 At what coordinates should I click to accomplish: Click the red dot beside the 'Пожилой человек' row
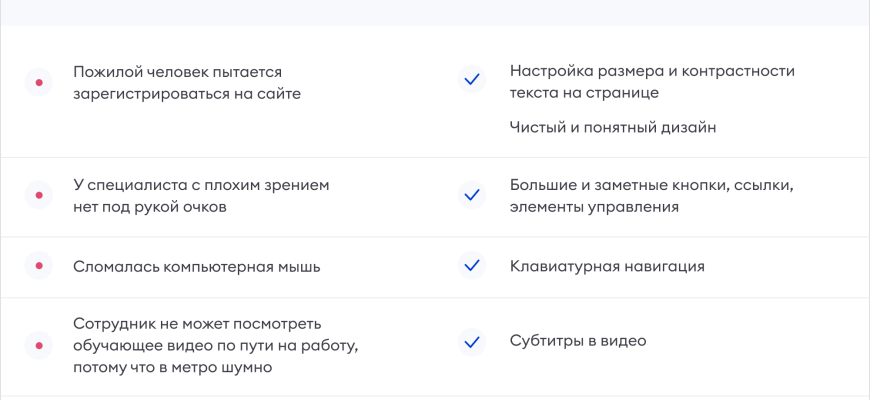(x=38, y=82)
